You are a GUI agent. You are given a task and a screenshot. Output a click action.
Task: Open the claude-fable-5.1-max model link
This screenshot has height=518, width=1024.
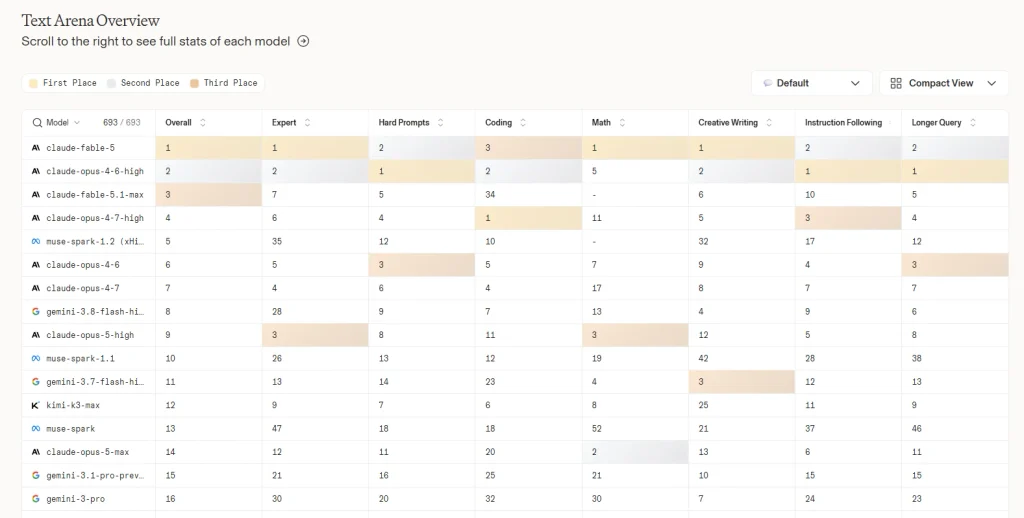pyautogui.click(x=95, y=195)
